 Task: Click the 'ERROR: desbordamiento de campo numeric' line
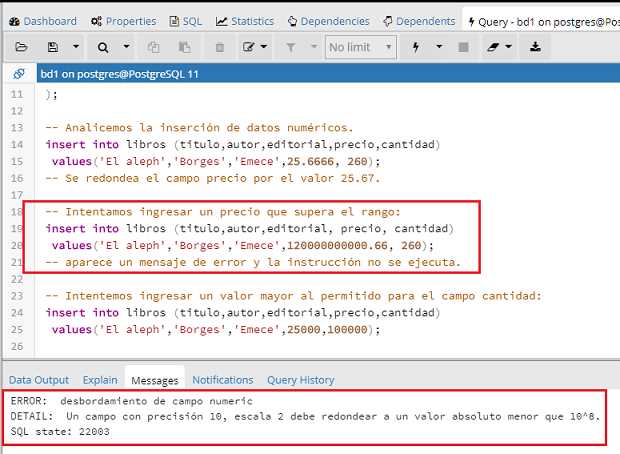coord(131,401)
